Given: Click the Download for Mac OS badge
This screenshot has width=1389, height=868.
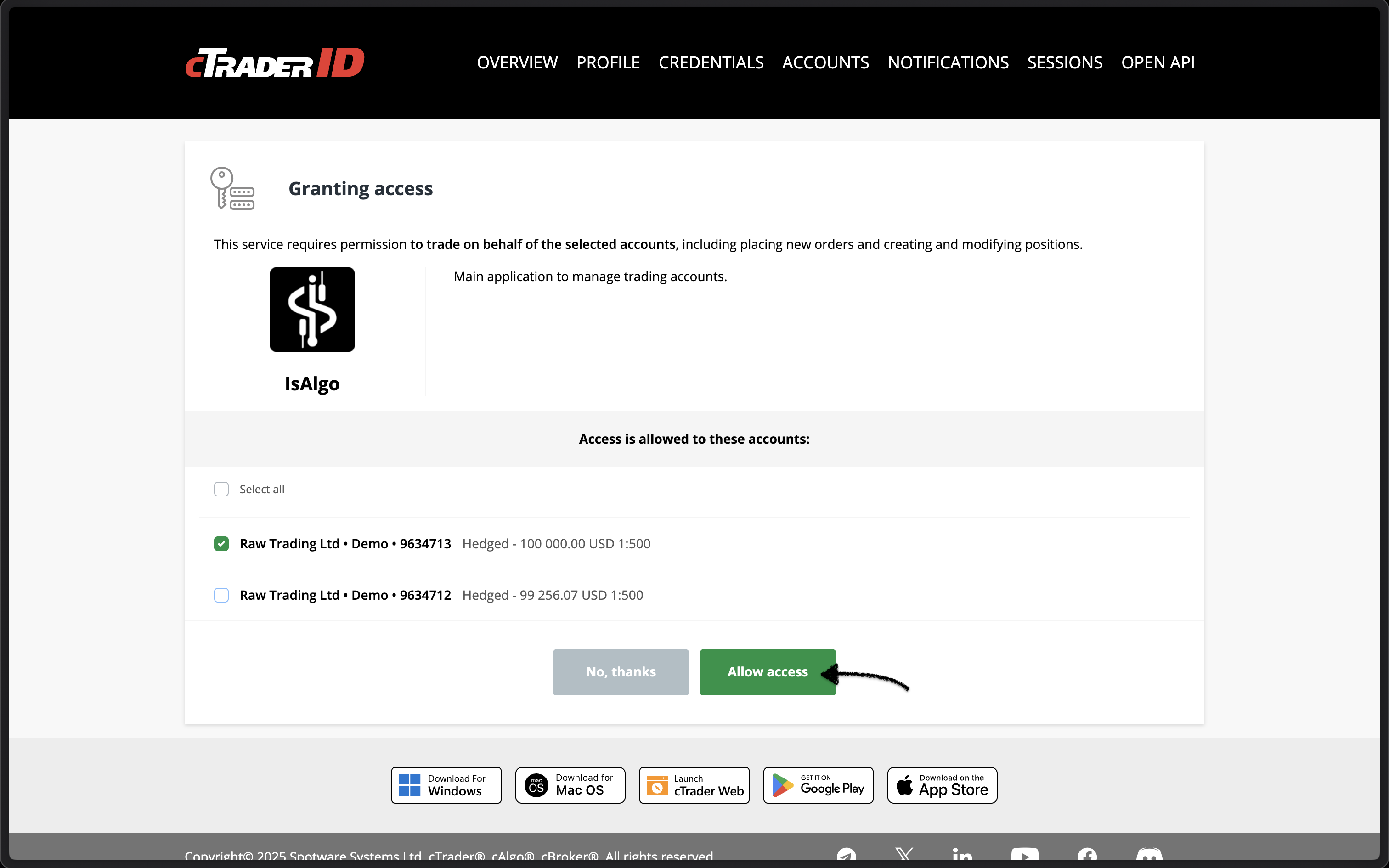Looking at the screenshot, I should pos(570,785).
